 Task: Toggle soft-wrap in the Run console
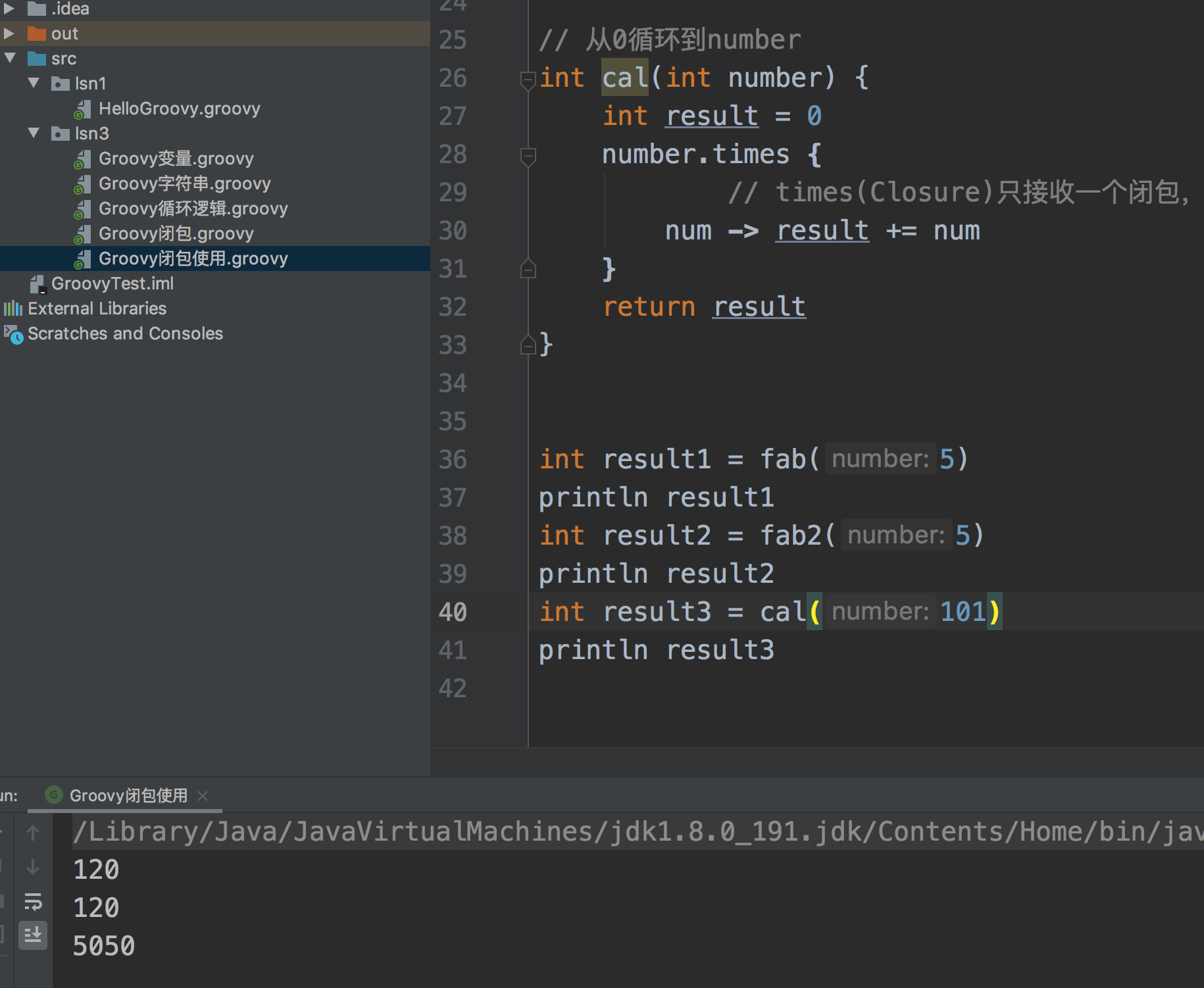tap(33, 901)
